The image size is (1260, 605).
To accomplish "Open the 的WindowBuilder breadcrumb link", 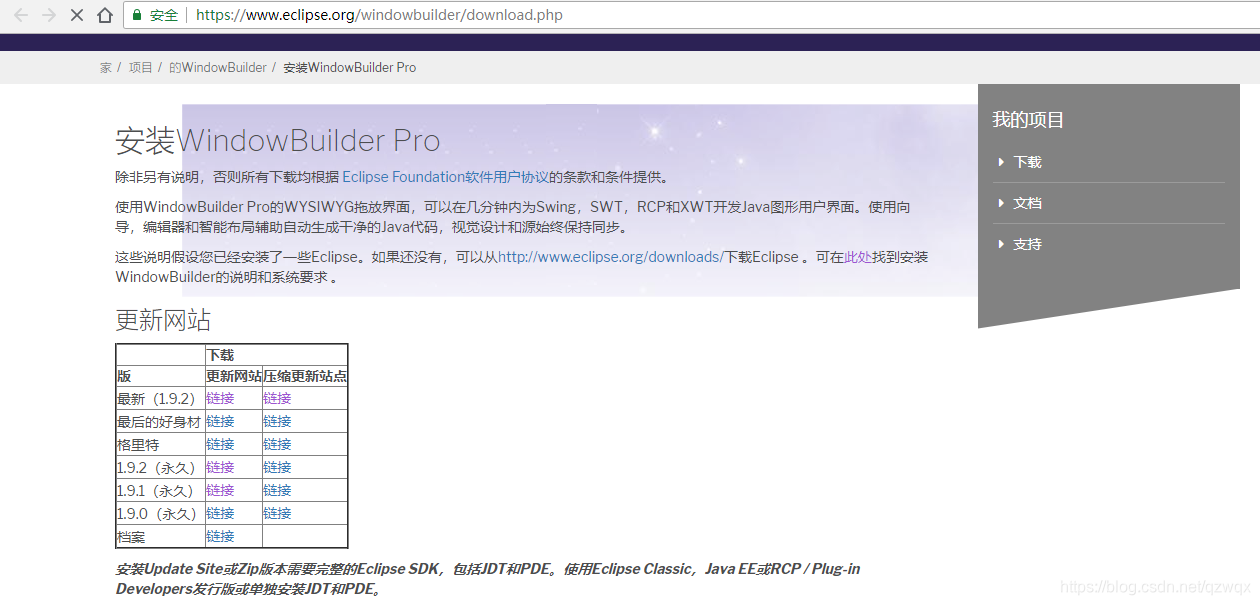I will (x=218, y=68).
